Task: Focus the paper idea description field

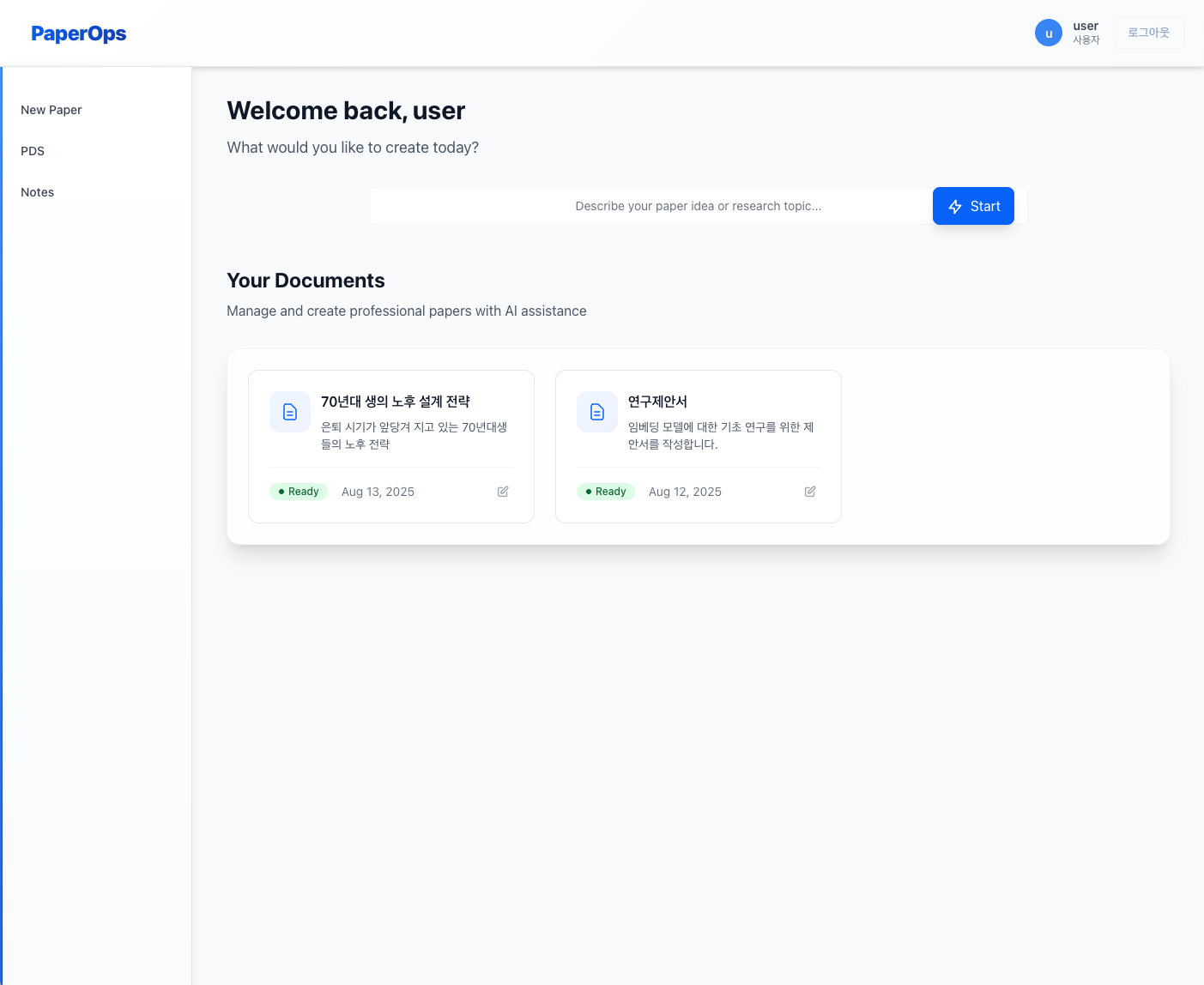Action: (x=652, y=206)
